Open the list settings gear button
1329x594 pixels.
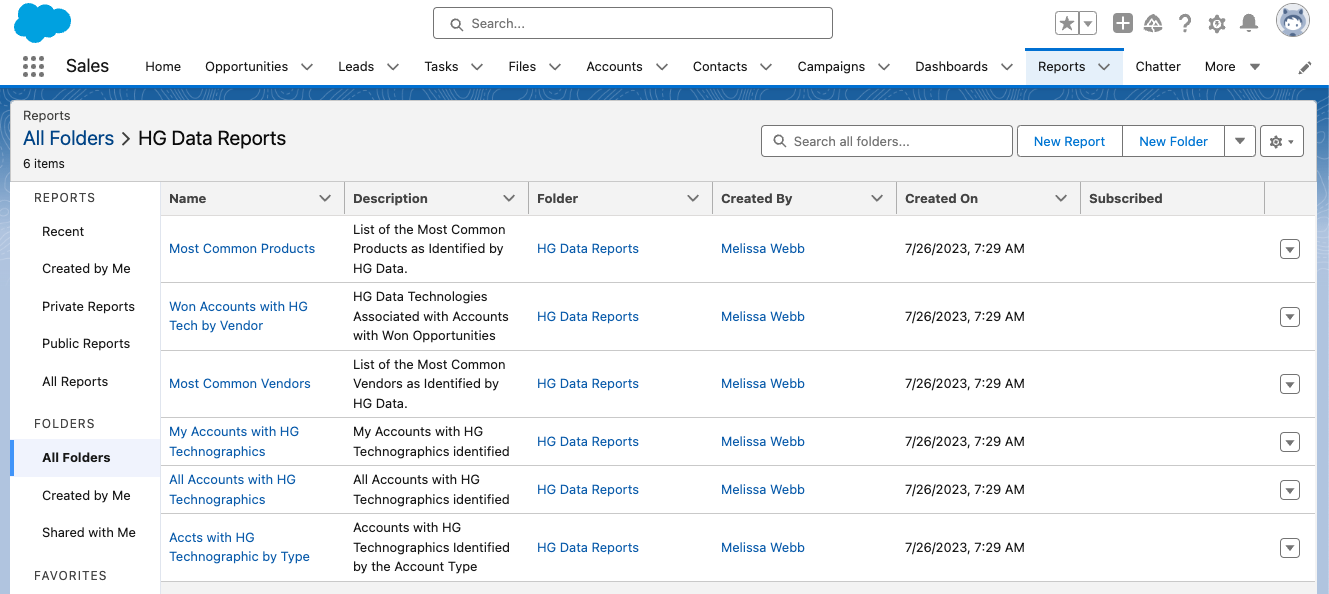(x=1282, y=141)
